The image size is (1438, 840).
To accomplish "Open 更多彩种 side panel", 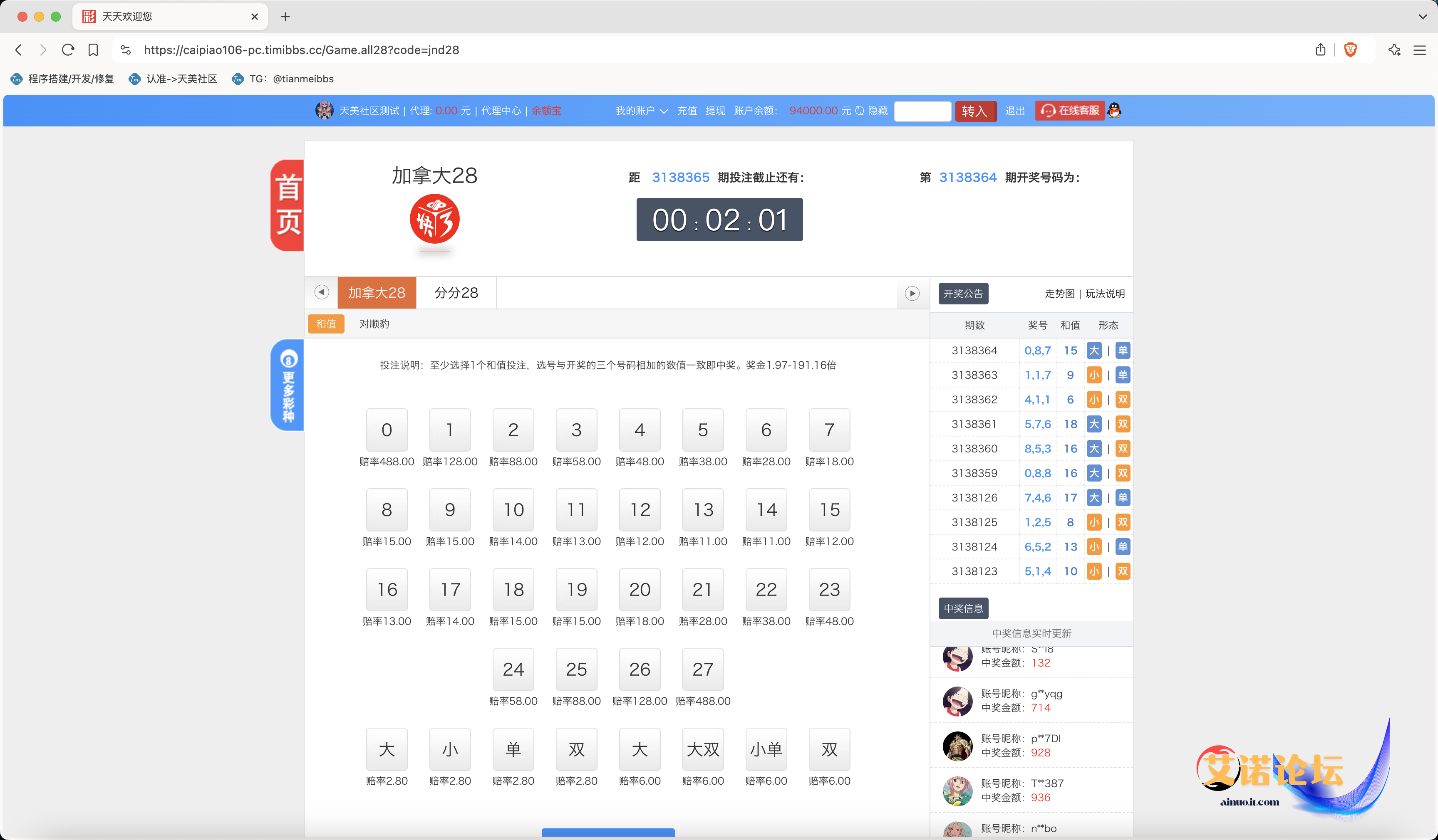I will pyautogui.click(x=287, y=385).
